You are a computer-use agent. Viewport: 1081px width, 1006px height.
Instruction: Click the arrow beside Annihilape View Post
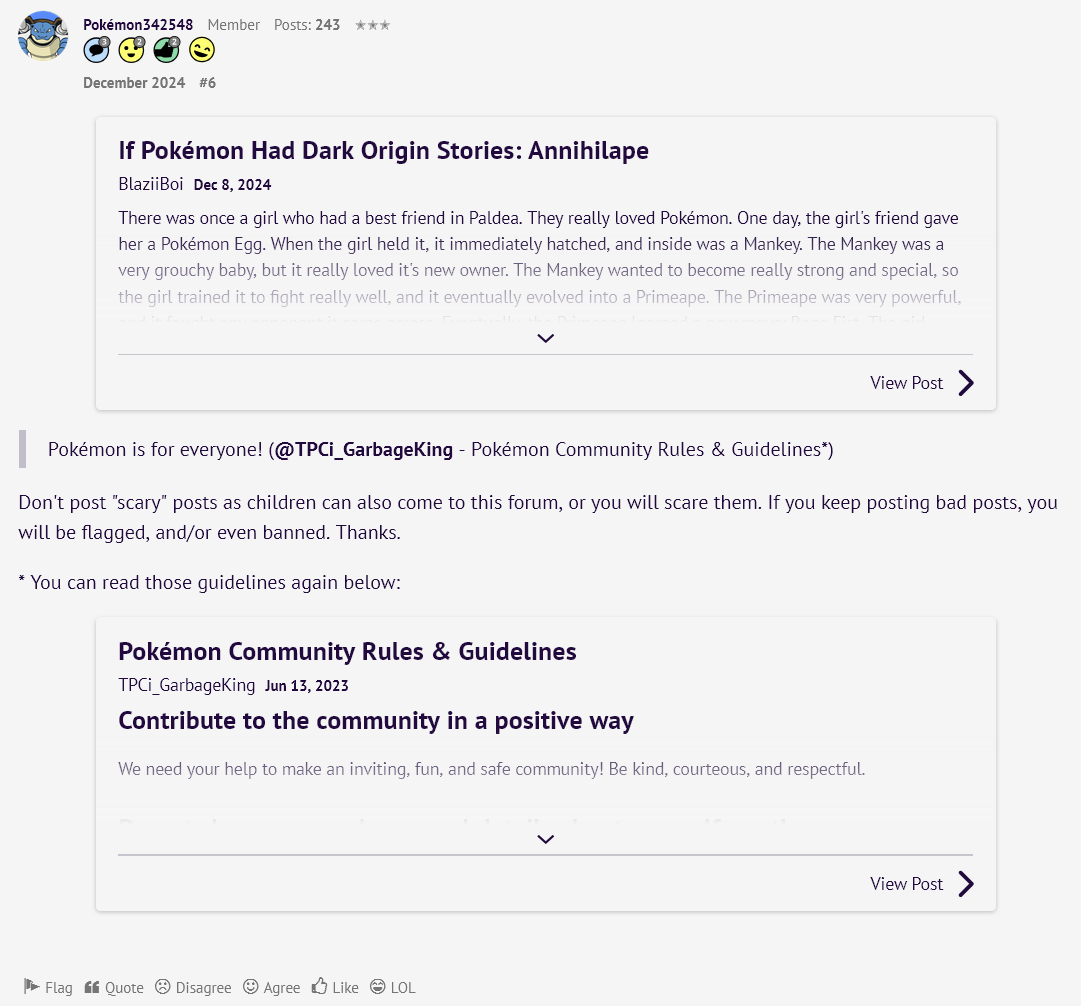[x=966, y=383]
